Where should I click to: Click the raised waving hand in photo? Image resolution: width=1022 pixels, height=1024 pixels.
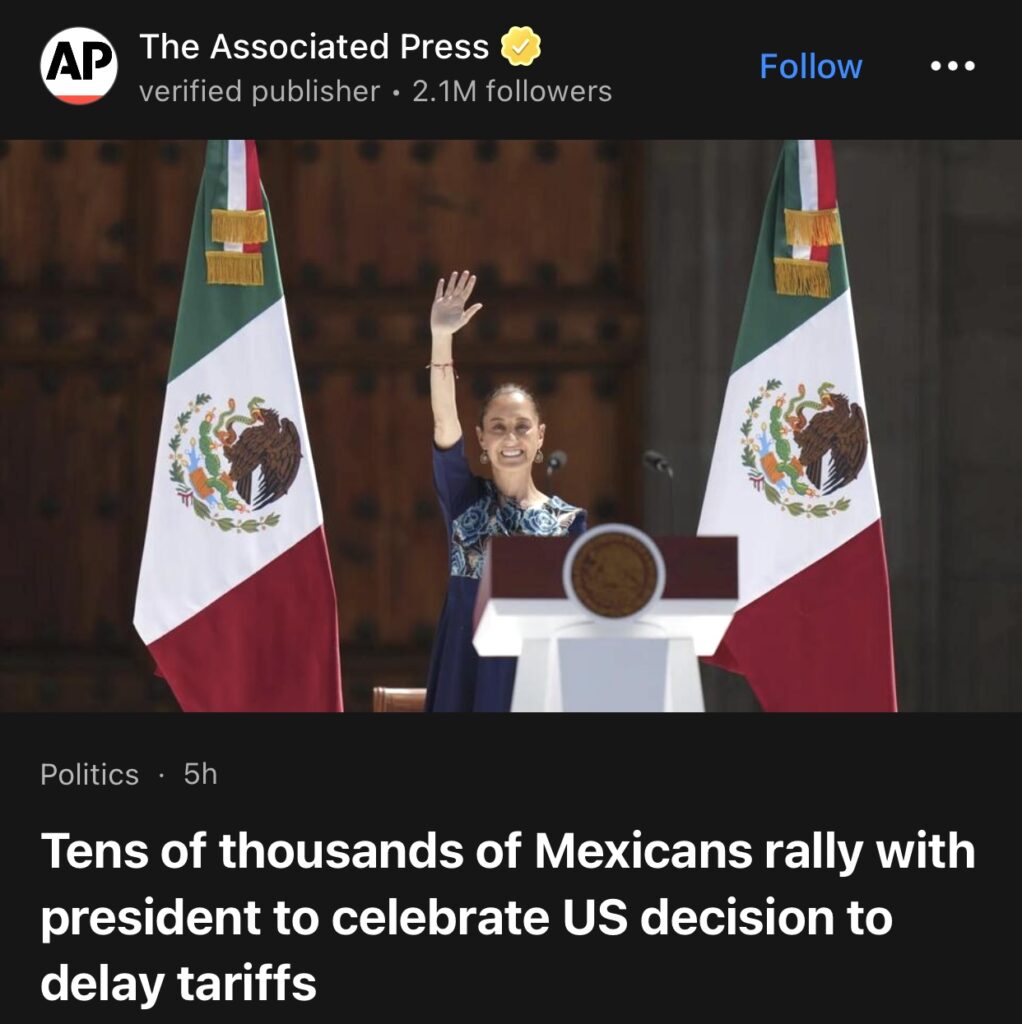(x=455, y=302)
